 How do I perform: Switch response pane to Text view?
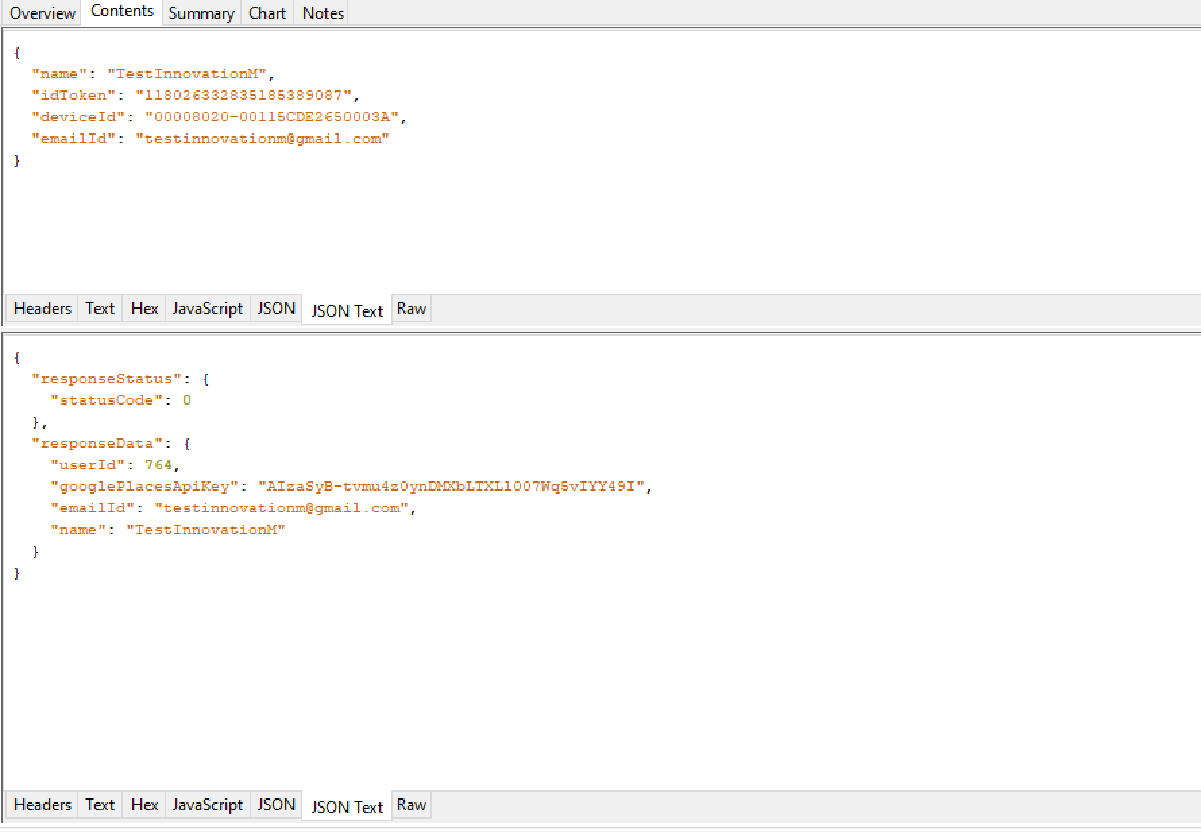point(100,804)
